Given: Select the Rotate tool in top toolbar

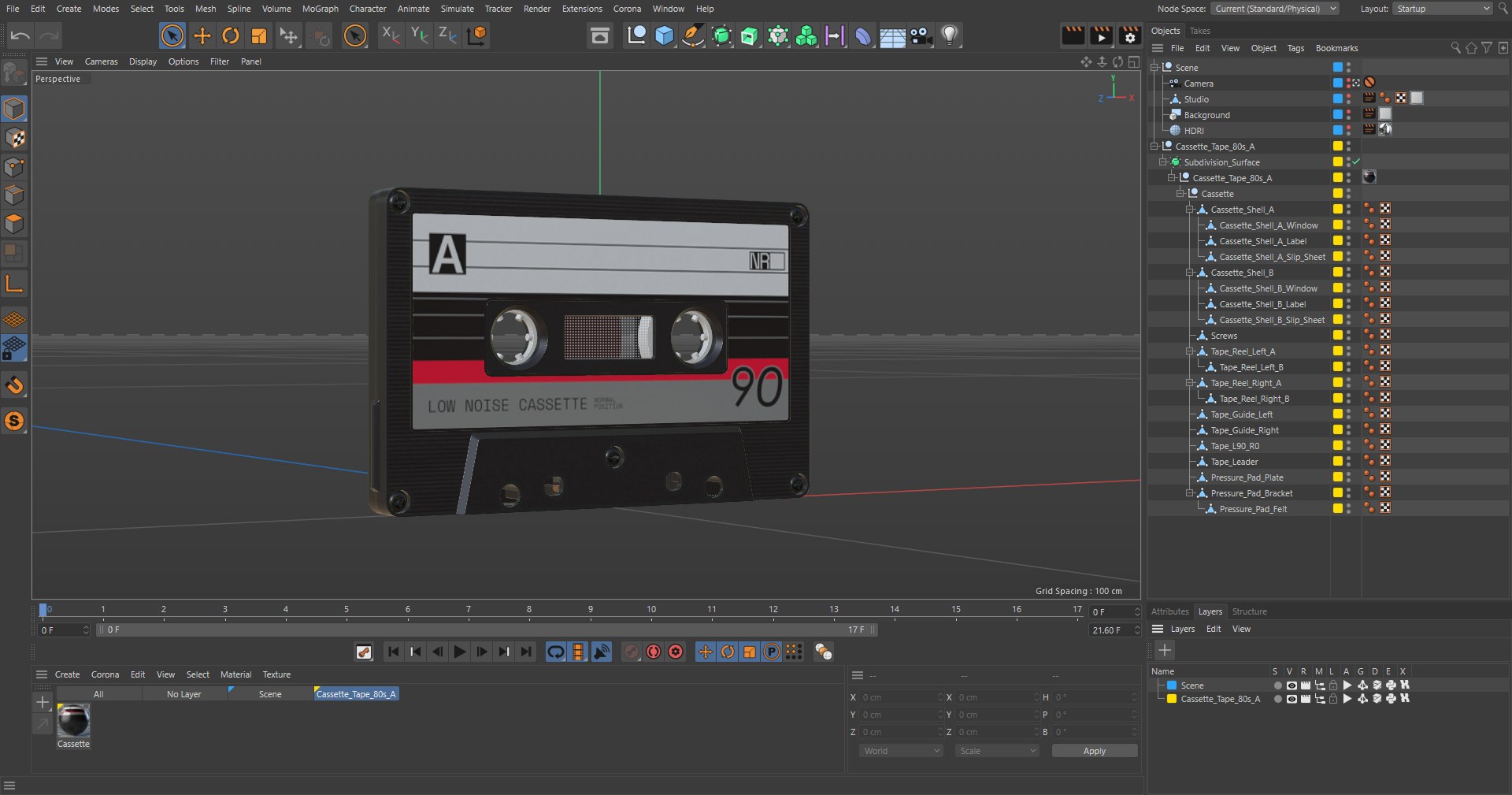Looking at the screenshot, I should (230, 35).
